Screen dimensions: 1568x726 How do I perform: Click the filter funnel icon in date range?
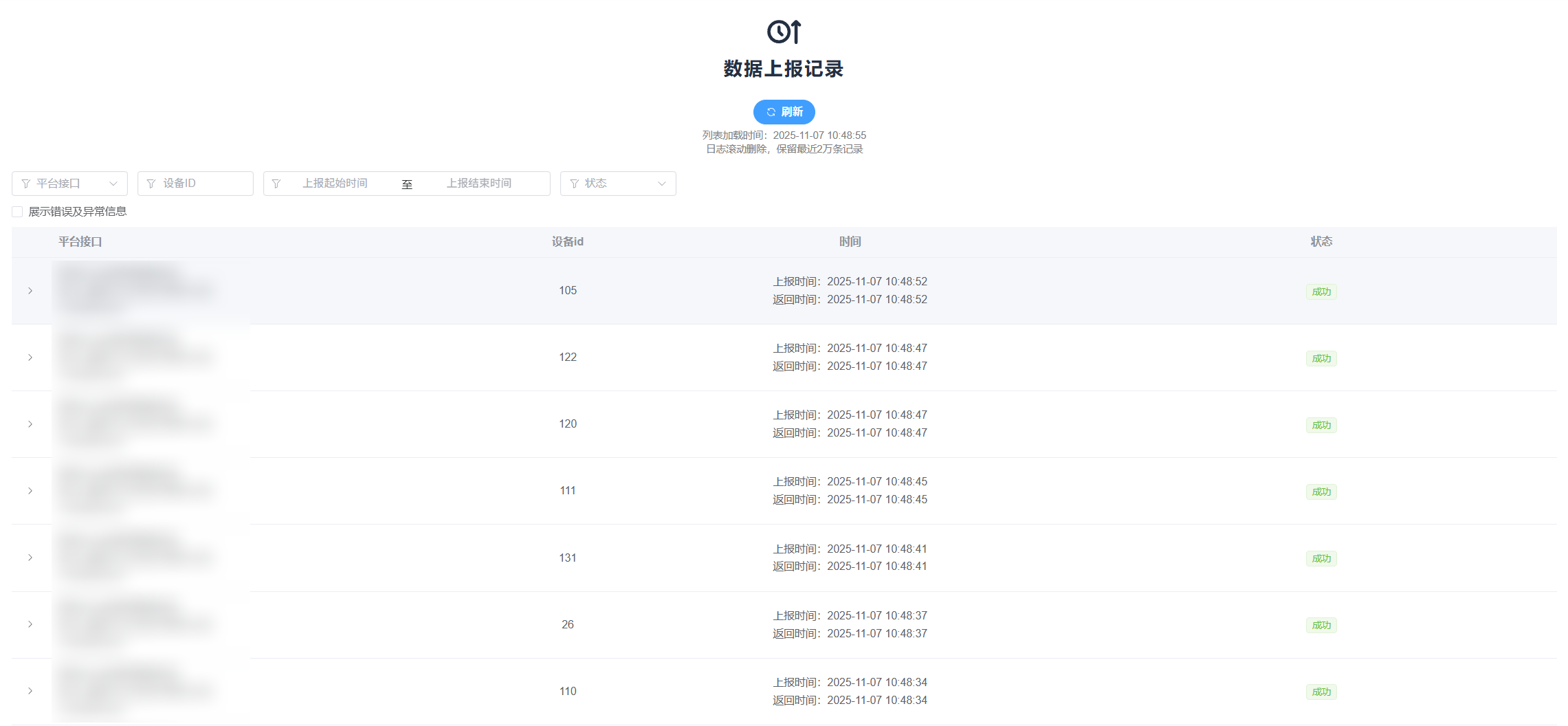pyautogui.click(x=276, y=184)
